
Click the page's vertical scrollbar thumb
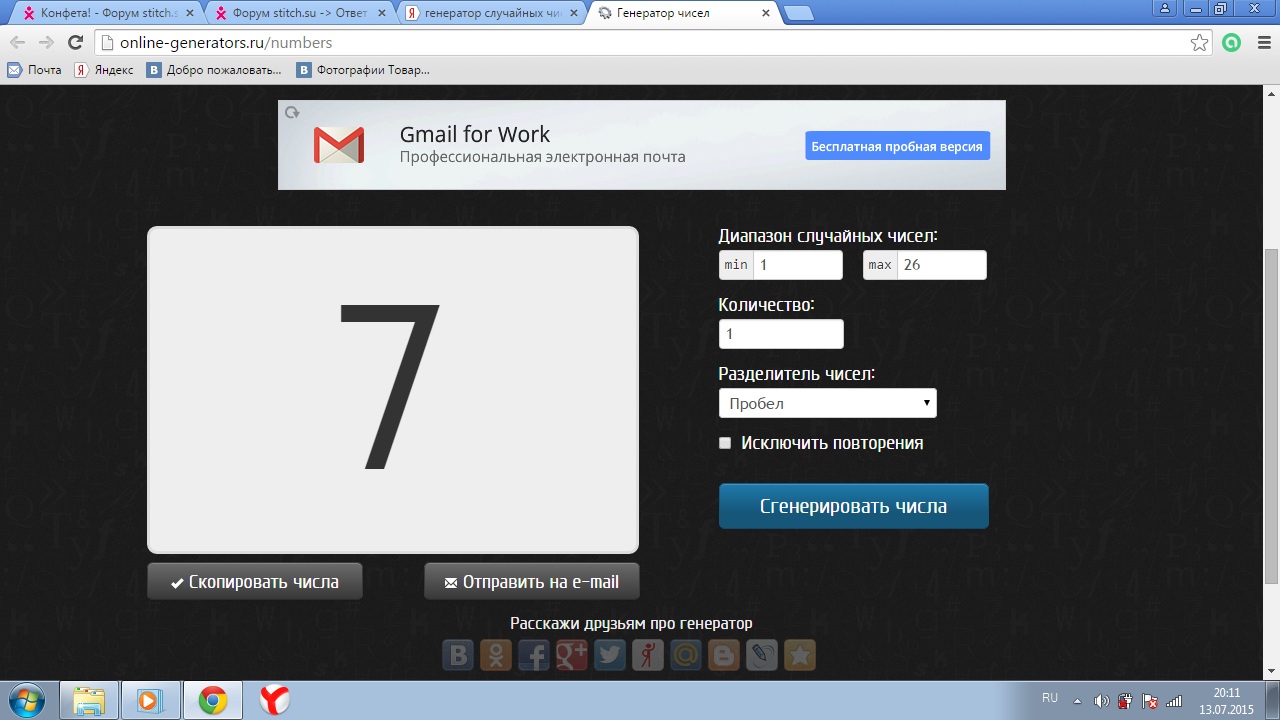pyautogui.click(x=1271, y=415)
